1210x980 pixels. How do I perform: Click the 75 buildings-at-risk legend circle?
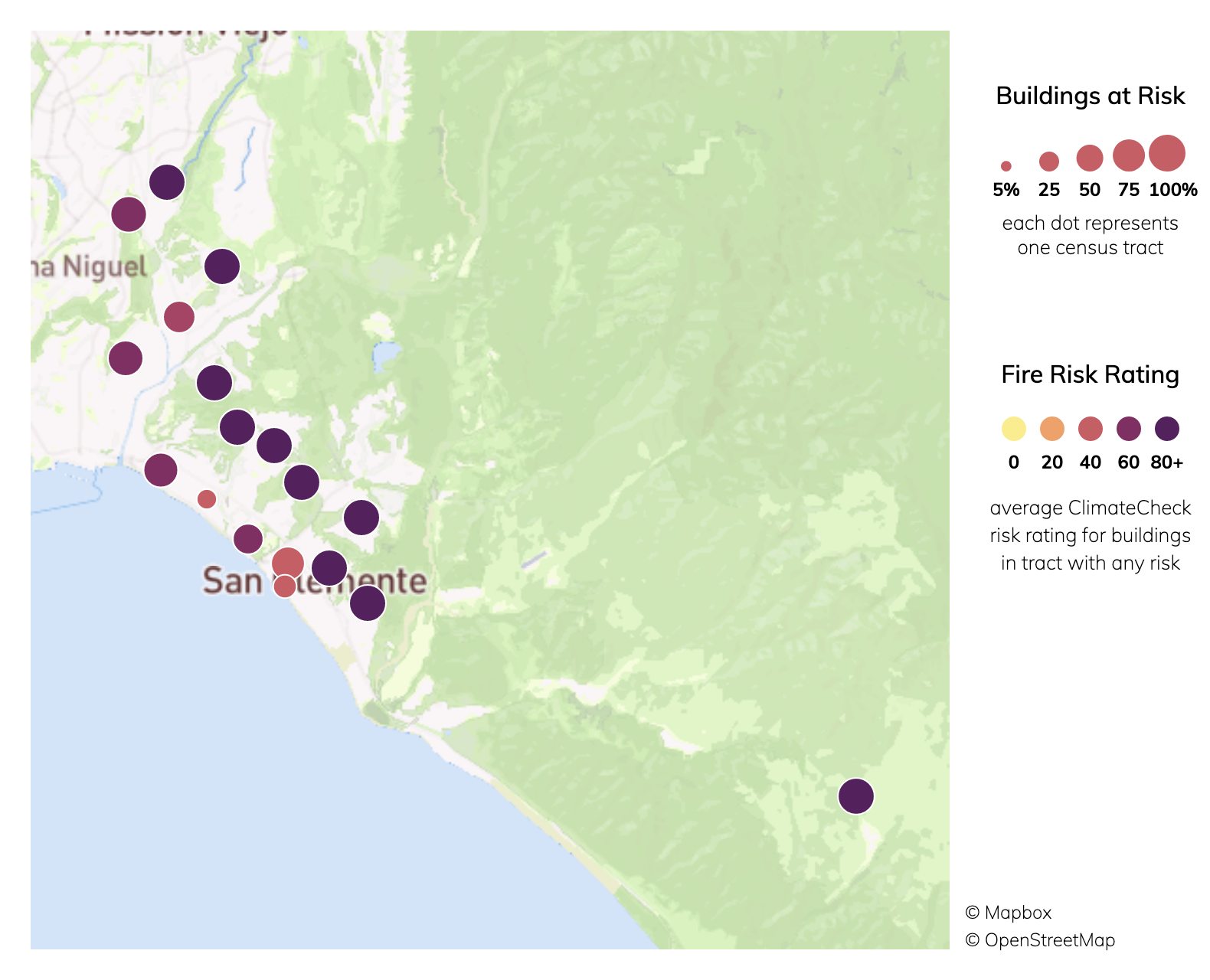pos(1129,155)
